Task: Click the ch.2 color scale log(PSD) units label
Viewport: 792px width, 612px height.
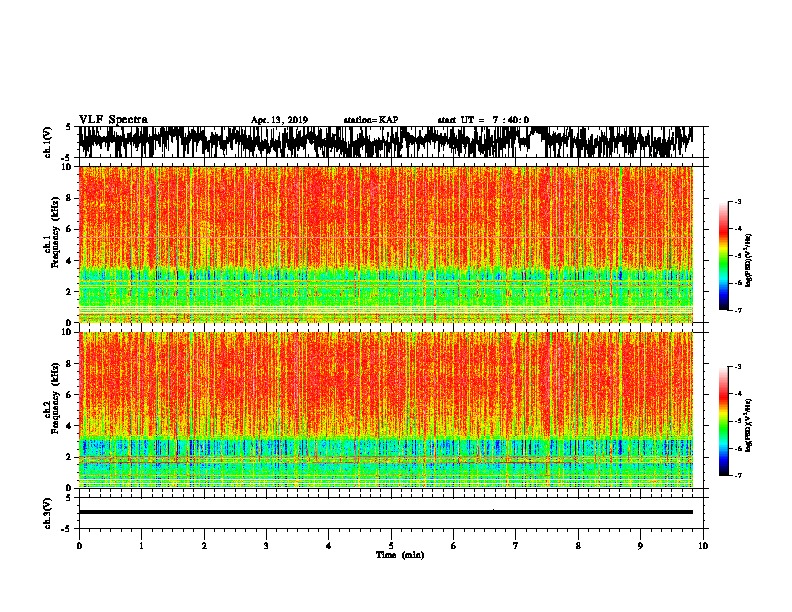Action: [x=748, y=425]
